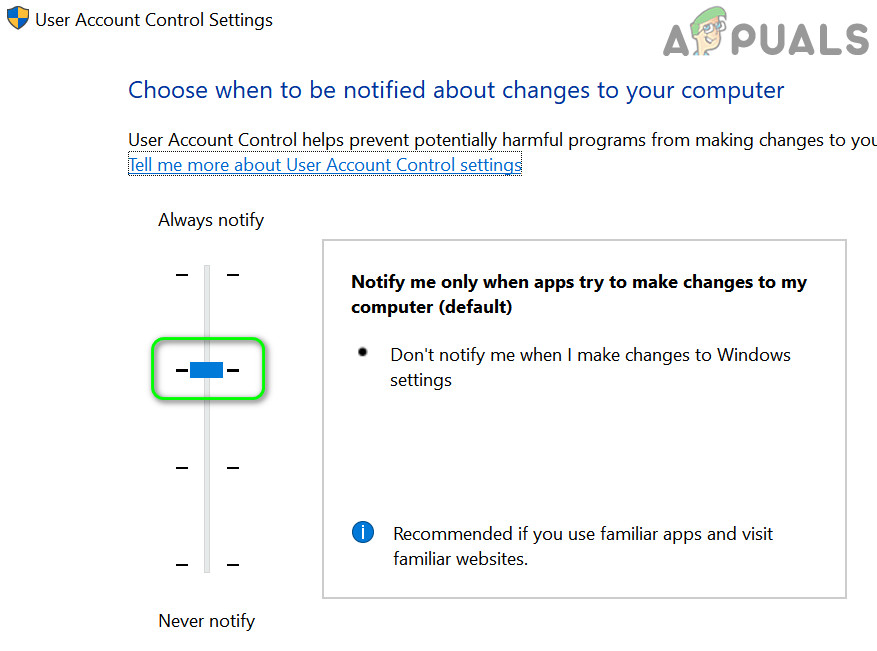
Task: Open the Tell me more about UAC link
Action: (325, 165)
